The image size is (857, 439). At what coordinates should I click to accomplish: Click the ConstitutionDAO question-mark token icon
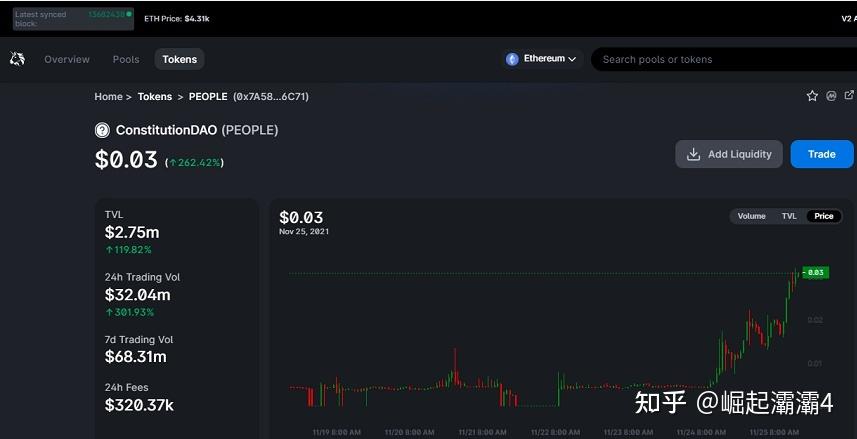pyautogui.click(x=102, y=130)
